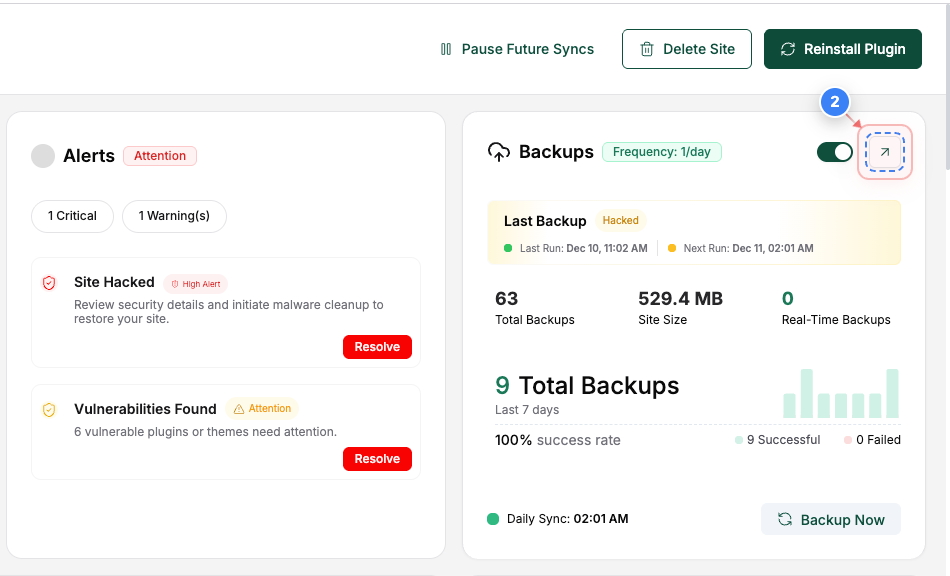
Task: Resolve the Site Hacked alert
Action: pos(377,347)
